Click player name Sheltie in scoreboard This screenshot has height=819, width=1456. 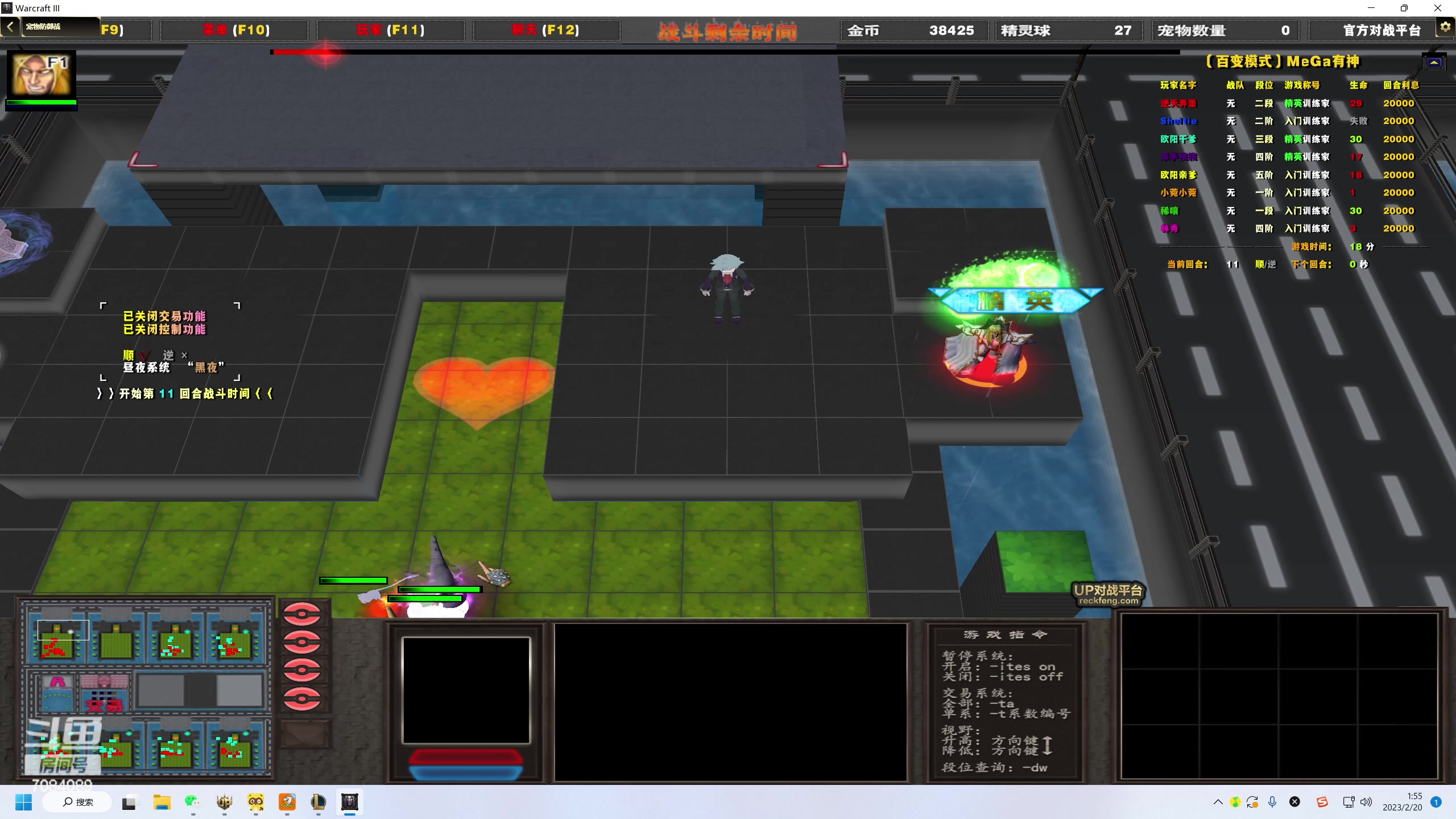1178,121
